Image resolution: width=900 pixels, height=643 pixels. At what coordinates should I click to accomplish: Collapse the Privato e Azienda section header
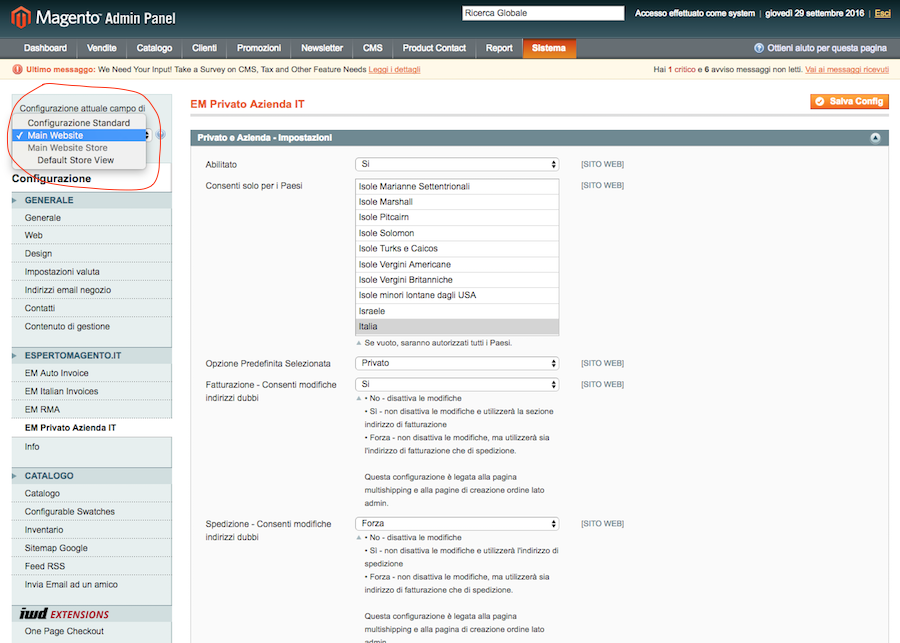click(875, 138)
